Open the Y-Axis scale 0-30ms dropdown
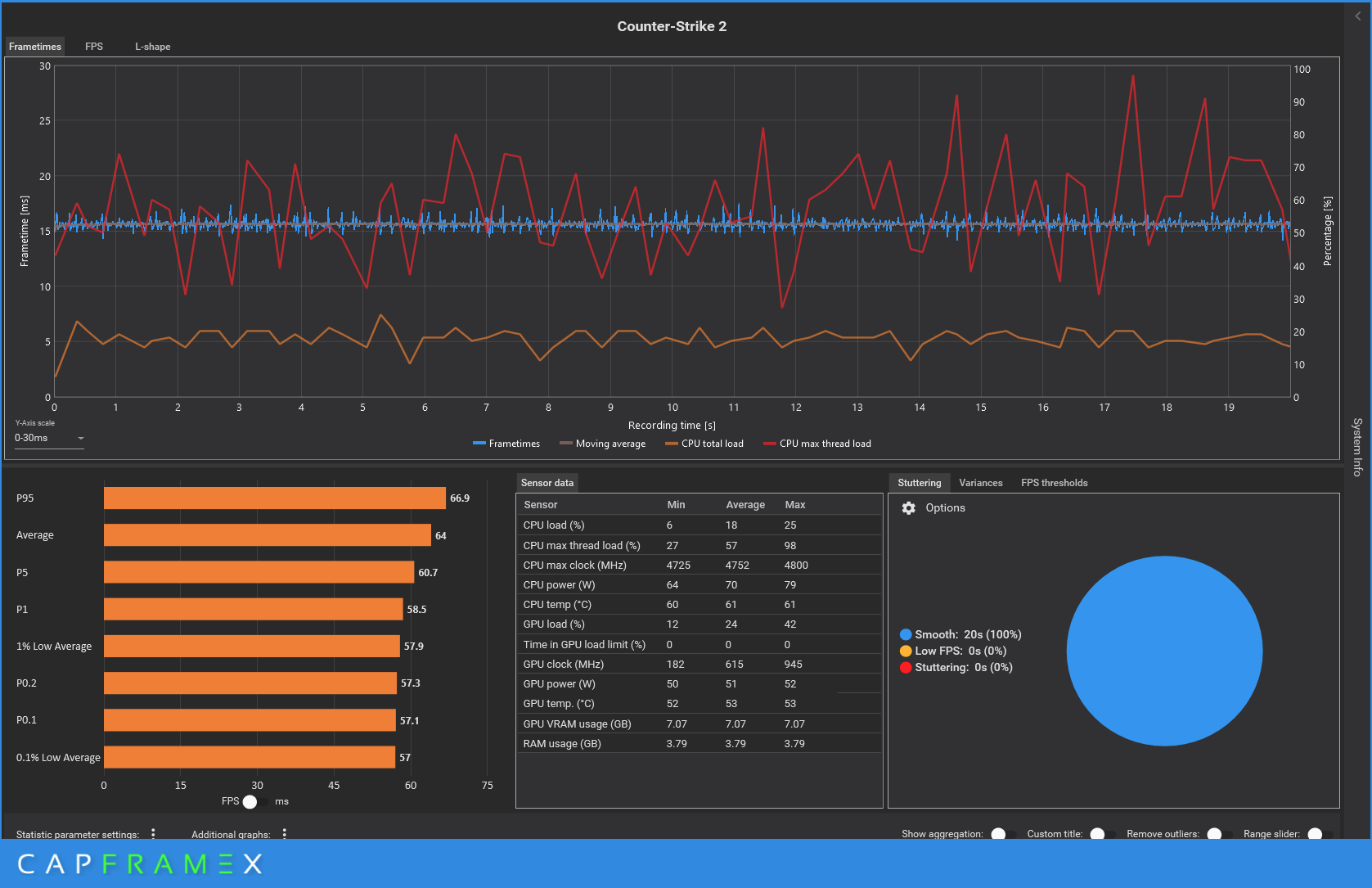 (49, 438)
